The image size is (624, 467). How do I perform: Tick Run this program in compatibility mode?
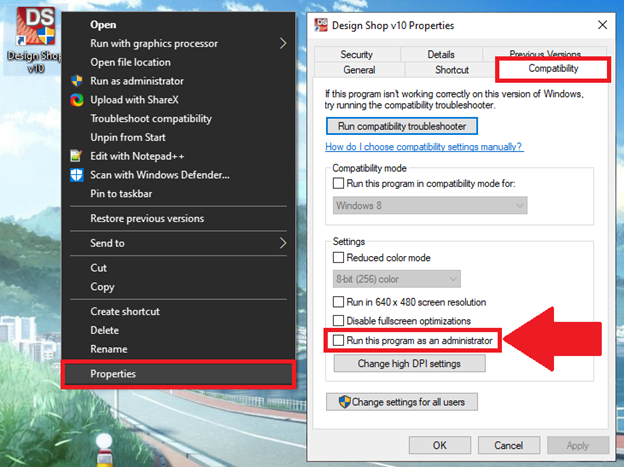click(x=339, y=183)
